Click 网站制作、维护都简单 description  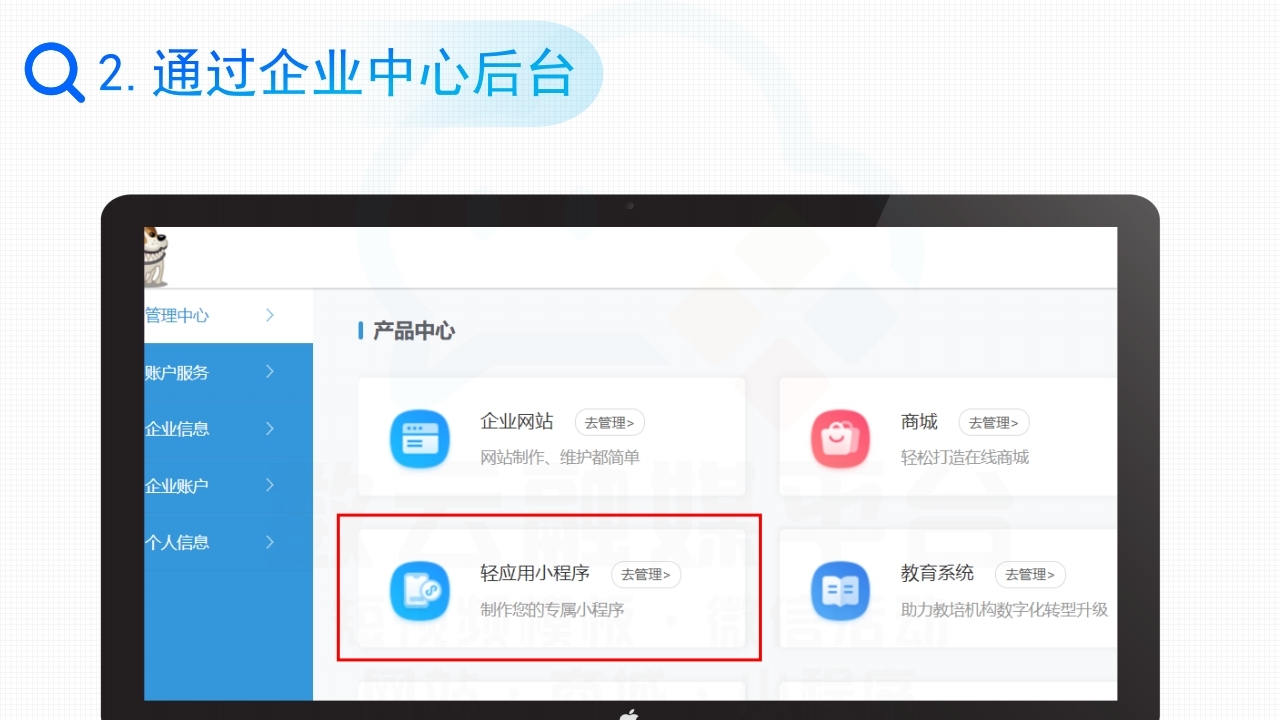tap(560, 457)
